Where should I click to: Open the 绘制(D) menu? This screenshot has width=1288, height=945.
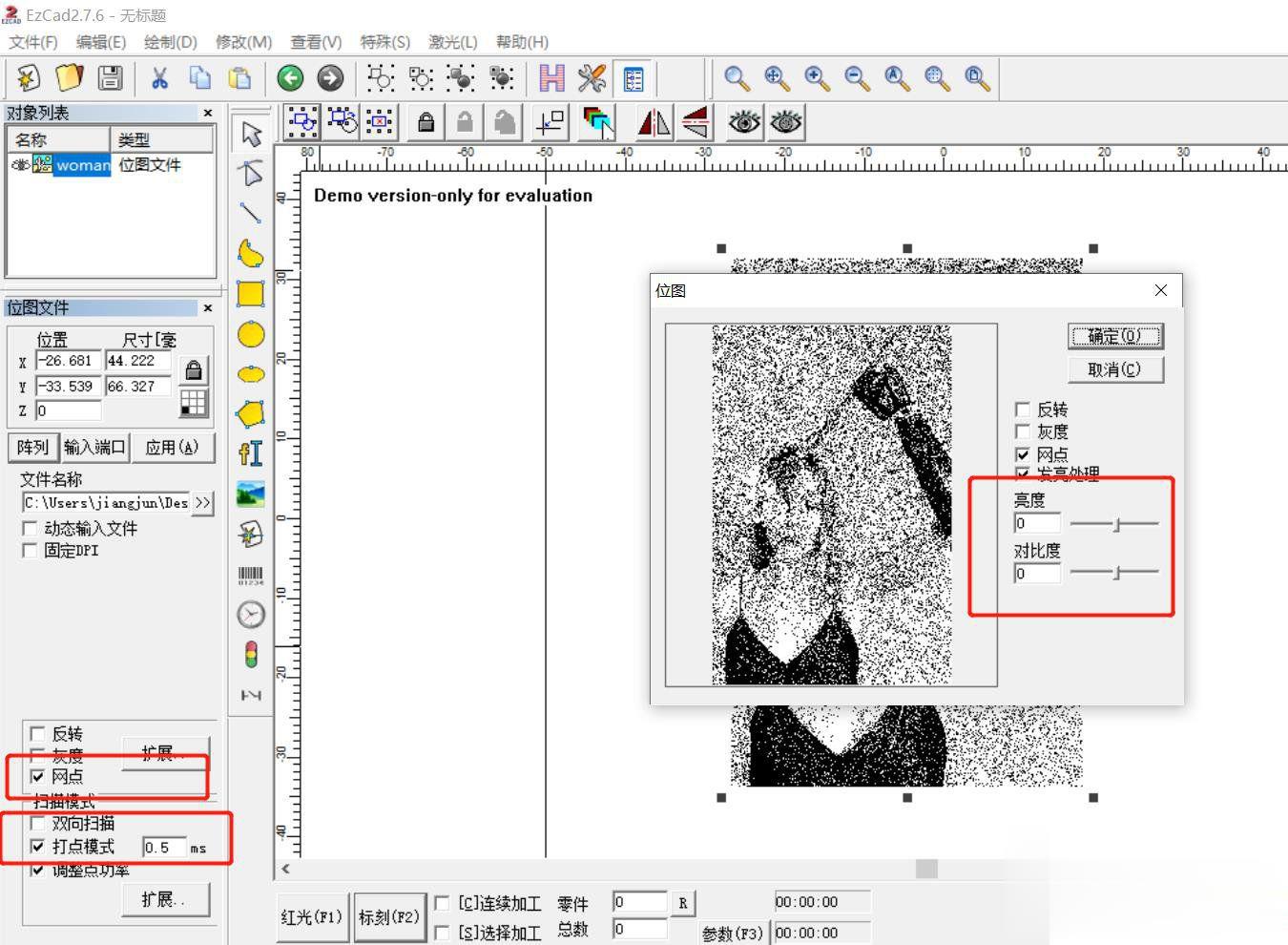170,42
